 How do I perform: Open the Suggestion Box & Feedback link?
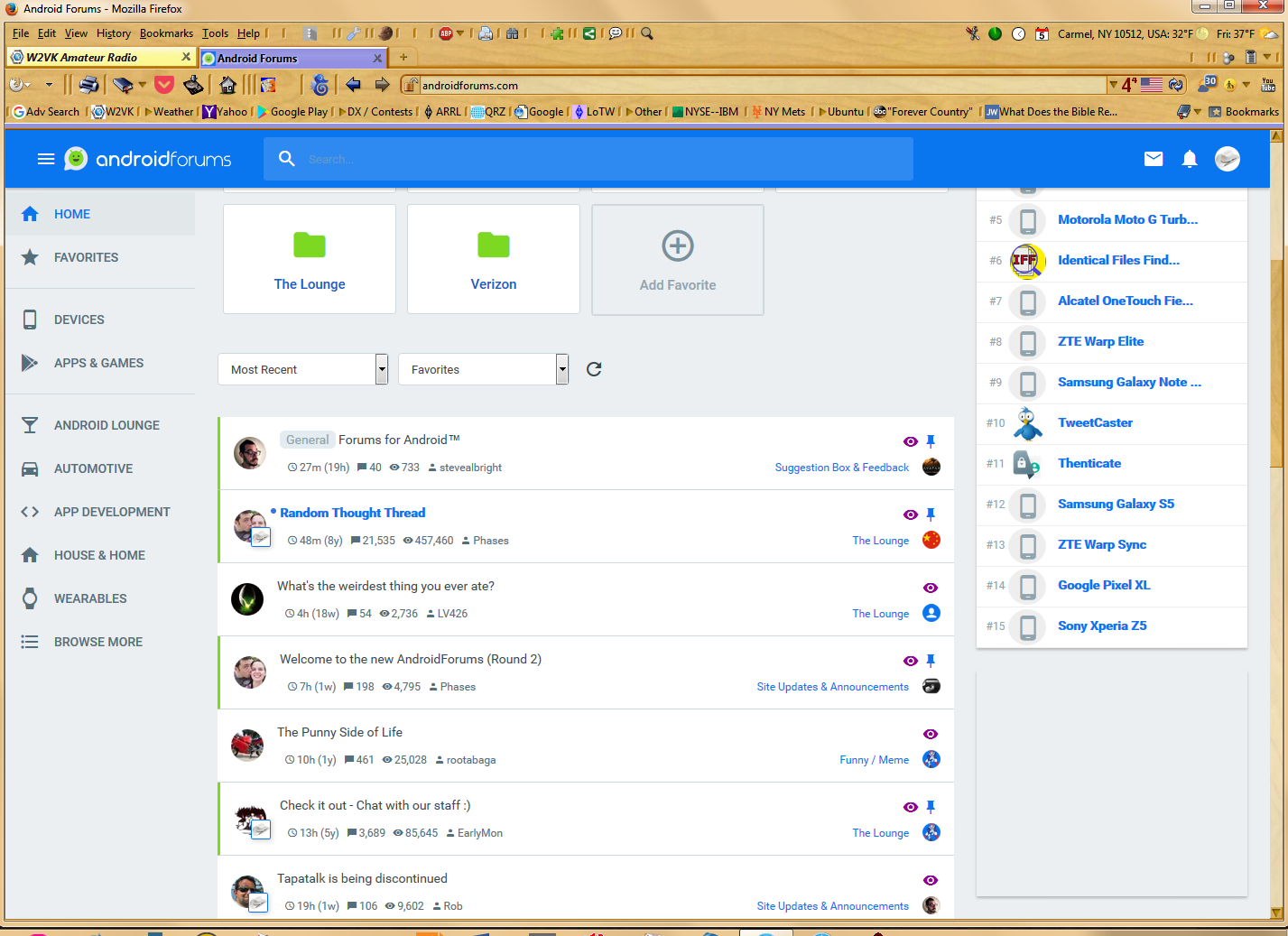841,468
